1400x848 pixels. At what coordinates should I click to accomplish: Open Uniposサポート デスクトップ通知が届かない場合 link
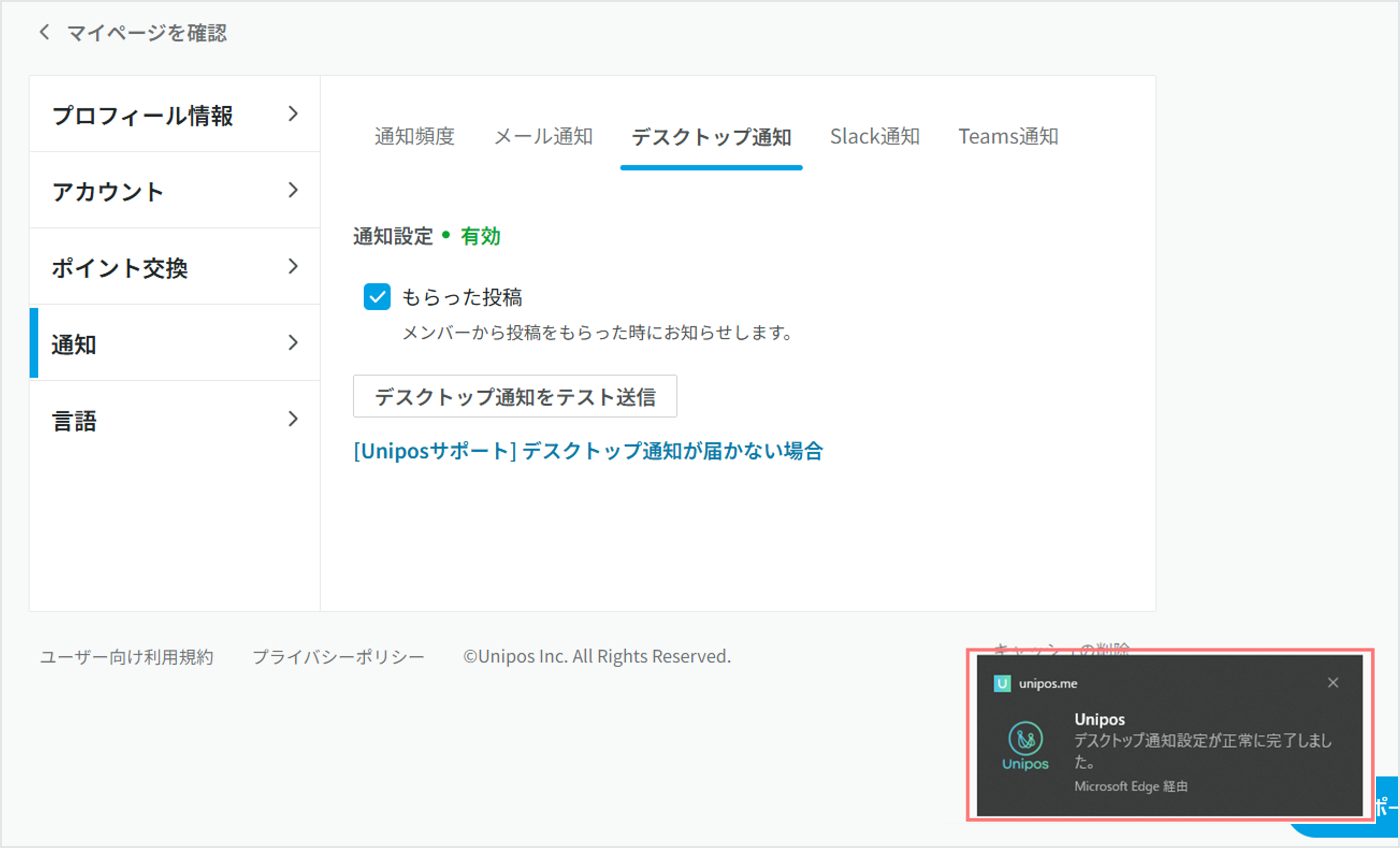[x=588, y=451]
